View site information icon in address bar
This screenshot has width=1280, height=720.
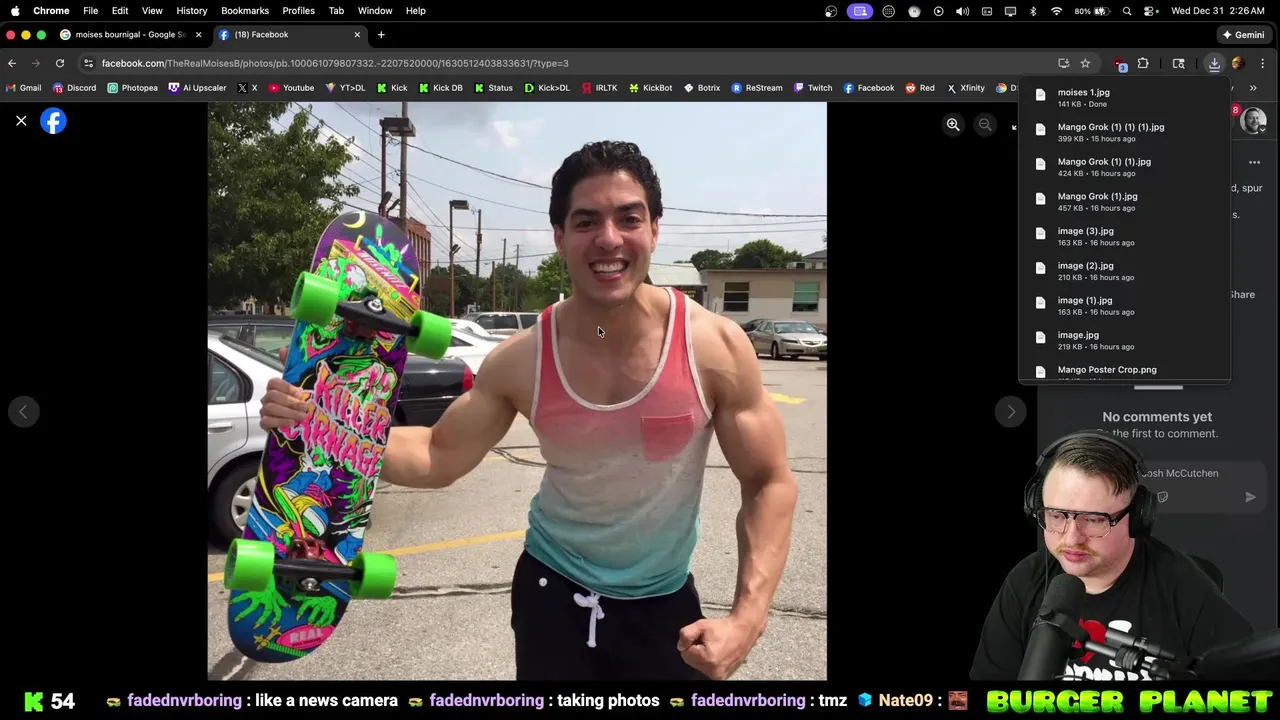88,63
